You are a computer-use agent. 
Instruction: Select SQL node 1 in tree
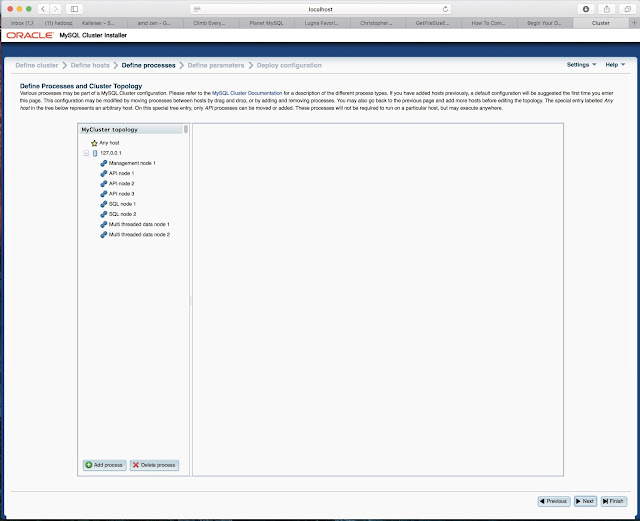pyautogui.click(x=122, y=204)
